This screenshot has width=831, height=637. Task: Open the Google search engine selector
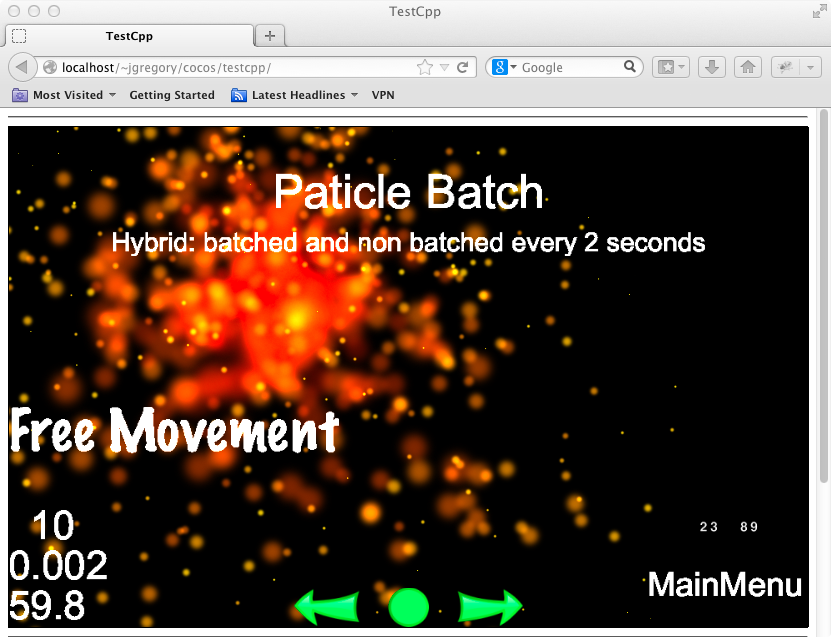(x=503, y=67)
